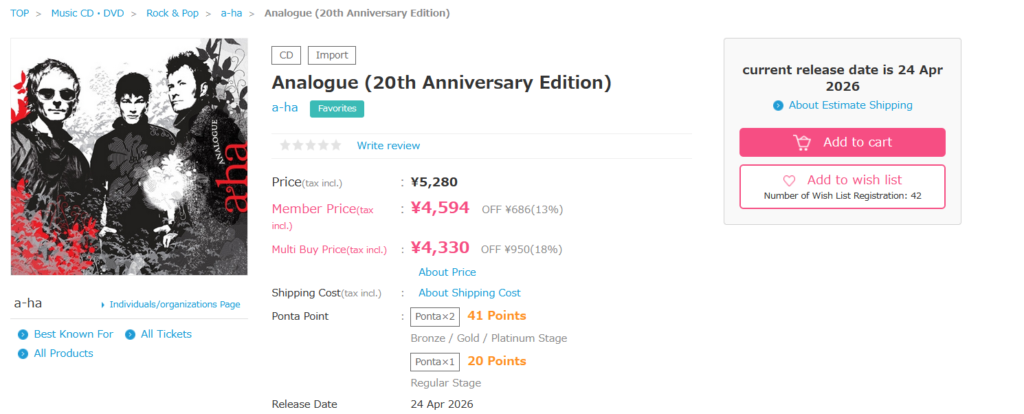Click the Individuals/organizations Page arrow
Image resolution: width=1024 pixels, height=414 pixels.
[x=103, y=305]
